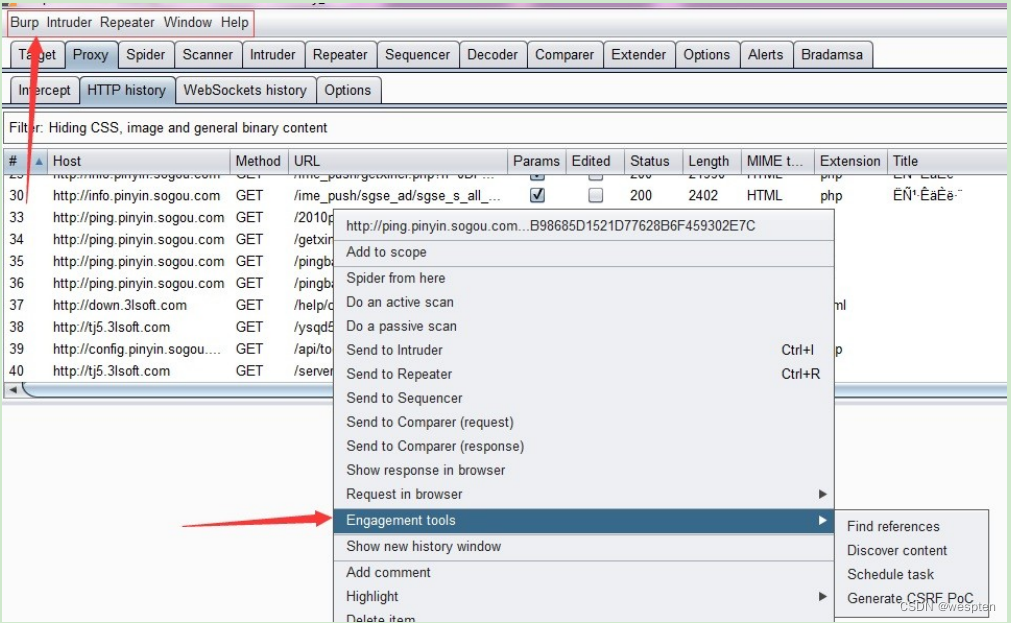
Task: Select the WebSockets history sub-tab
Action: [245, 90]
